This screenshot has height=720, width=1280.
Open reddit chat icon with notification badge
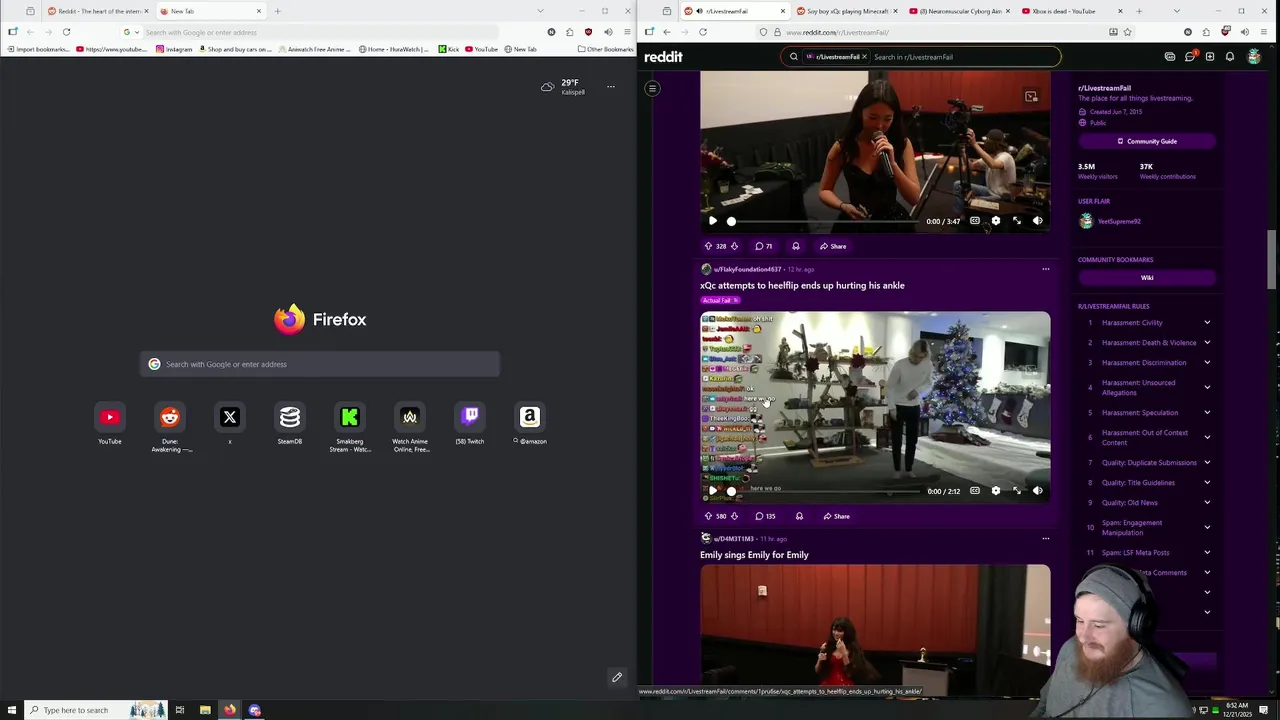tap(1190, 57)
